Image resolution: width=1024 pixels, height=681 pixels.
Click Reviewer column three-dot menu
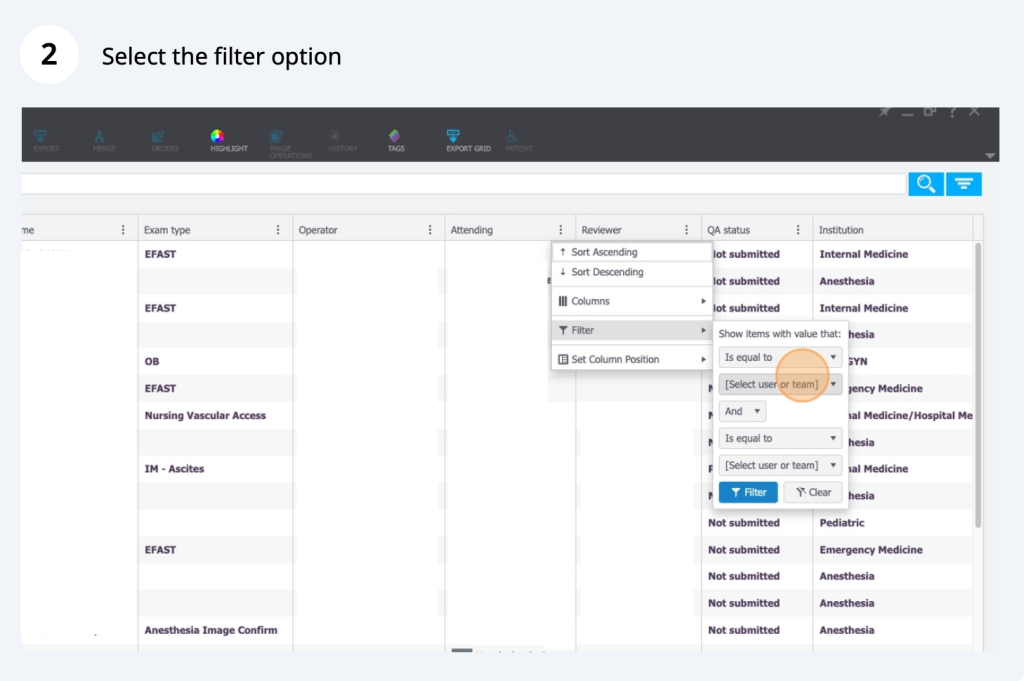click(686, 230)
